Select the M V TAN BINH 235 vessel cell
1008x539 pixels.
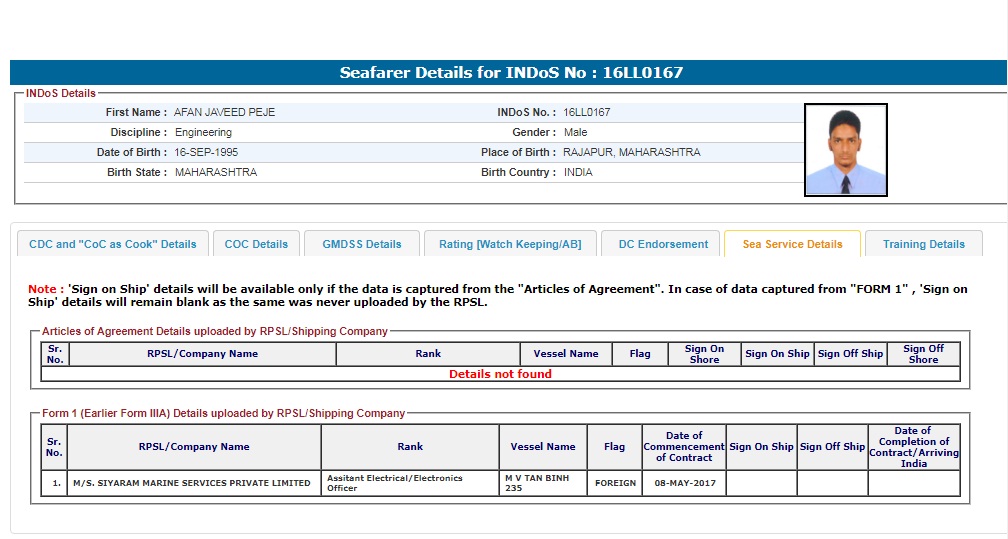[543, 484]
